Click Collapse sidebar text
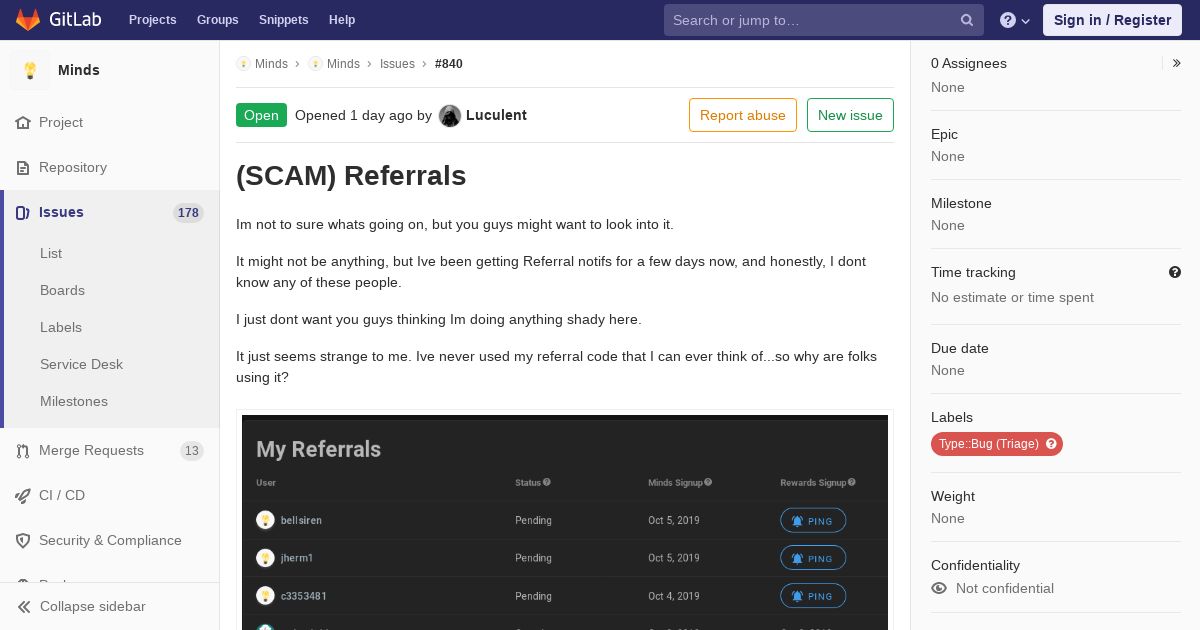 tap(93, 606)
